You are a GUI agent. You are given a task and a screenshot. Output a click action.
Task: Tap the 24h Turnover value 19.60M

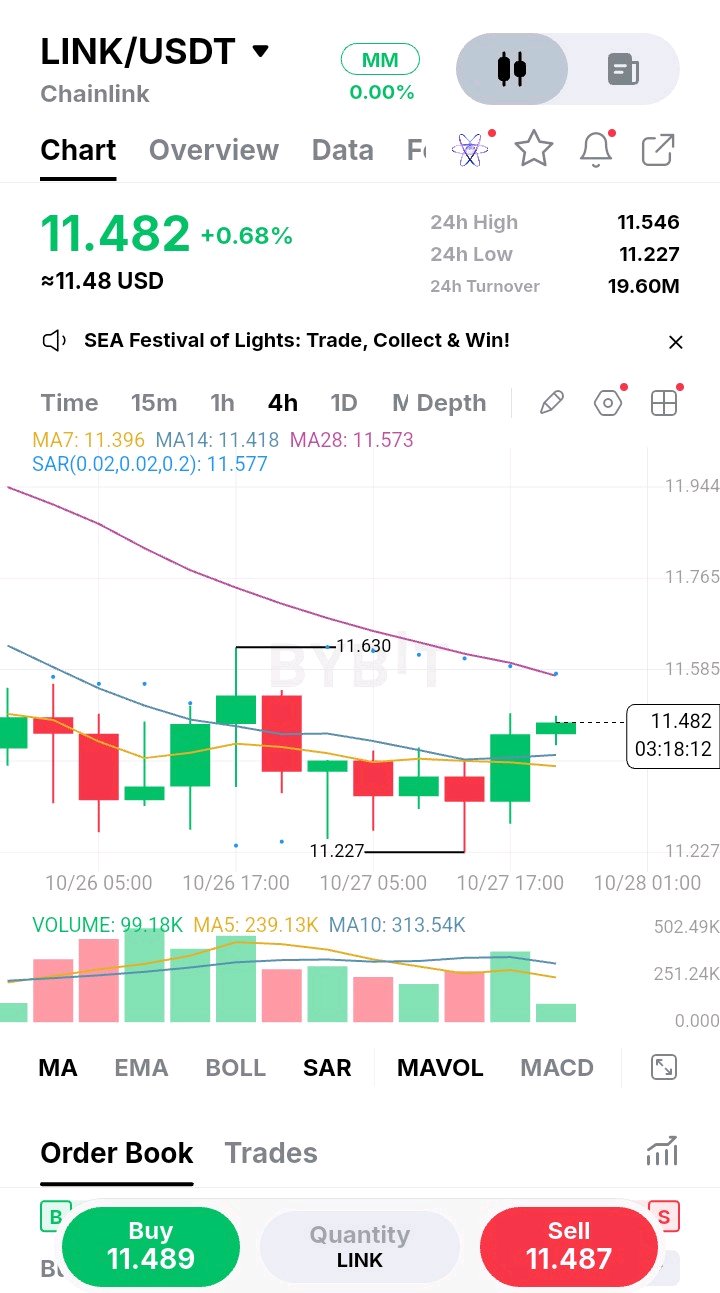click(643, 286)
